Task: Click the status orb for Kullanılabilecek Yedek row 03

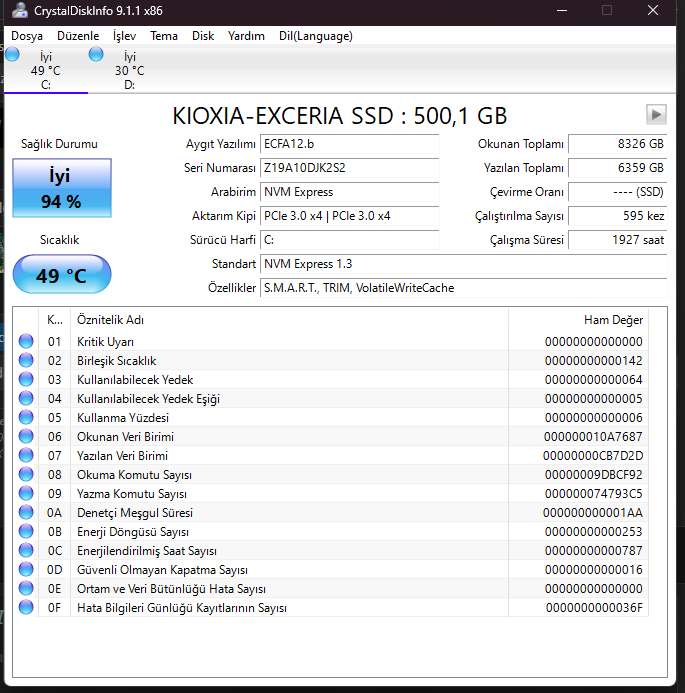Action: tap(26, 379)
